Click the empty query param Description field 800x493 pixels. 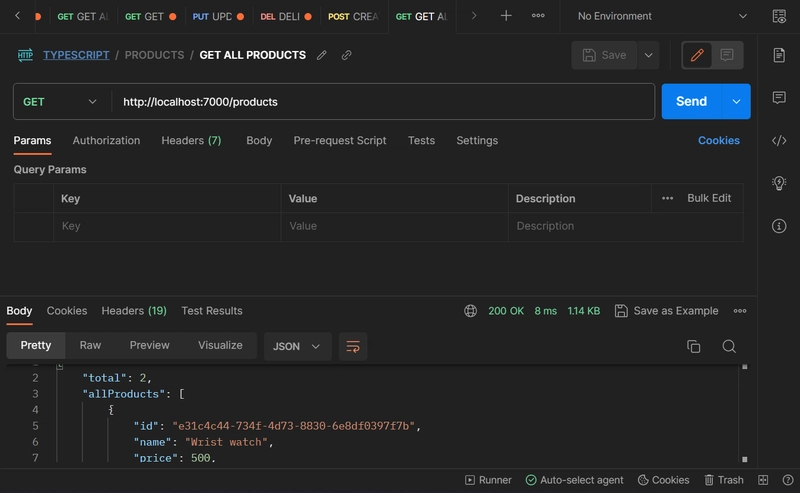pyautogui.click(x=626, y=226)
